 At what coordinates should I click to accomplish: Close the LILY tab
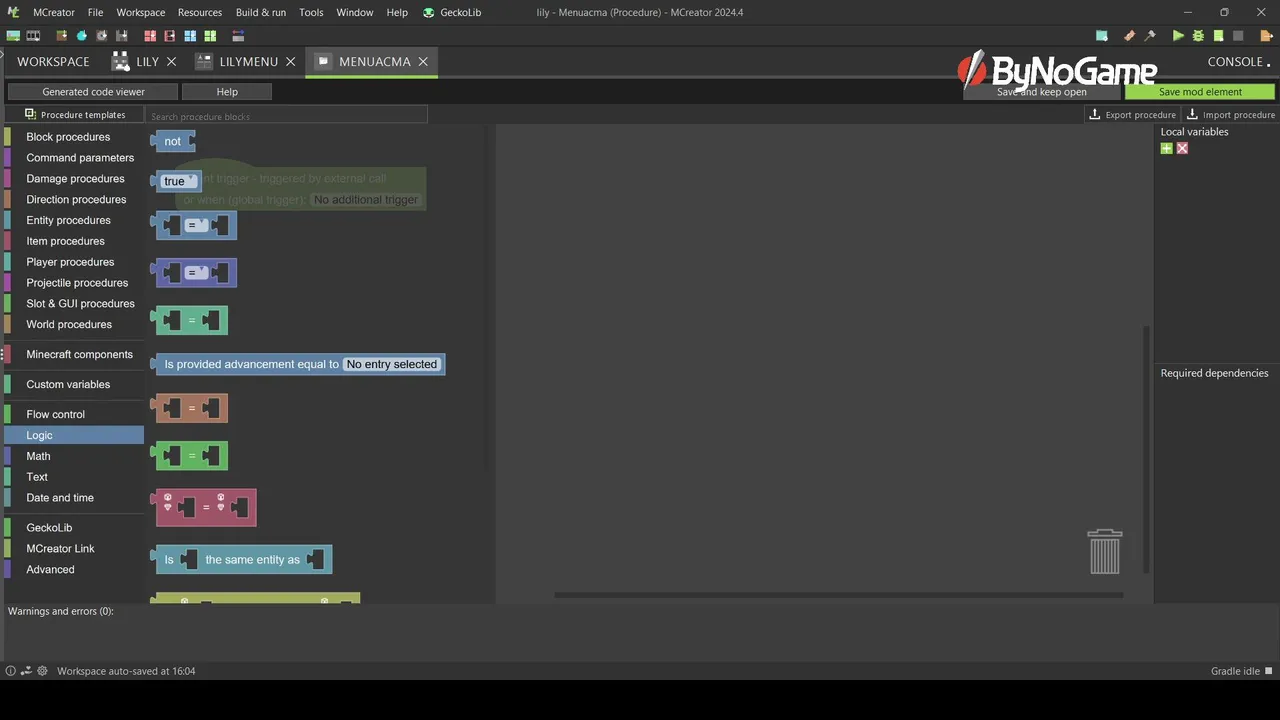(x=171, y=62)
